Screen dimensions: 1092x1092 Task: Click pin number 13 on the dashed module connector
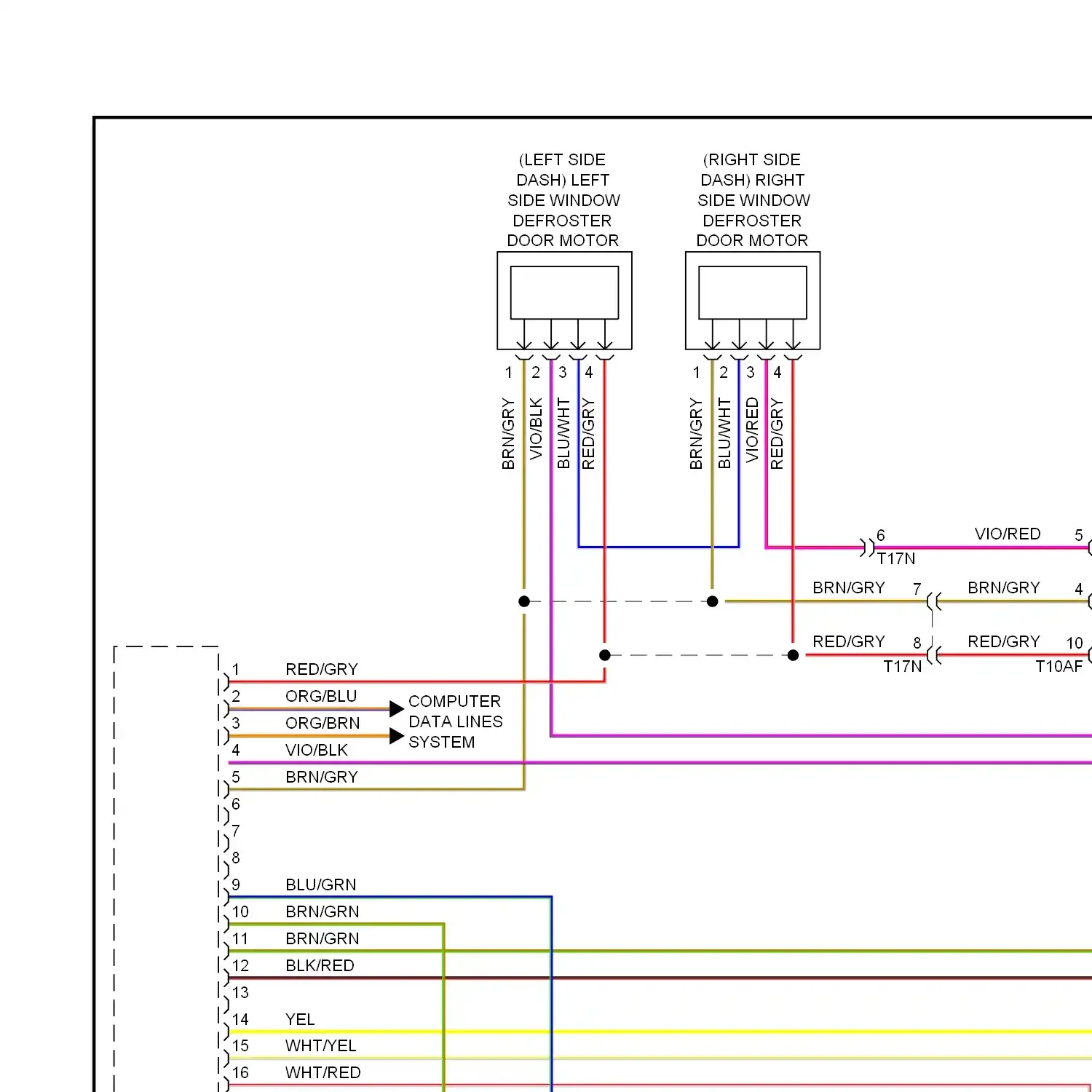point(240,992)
